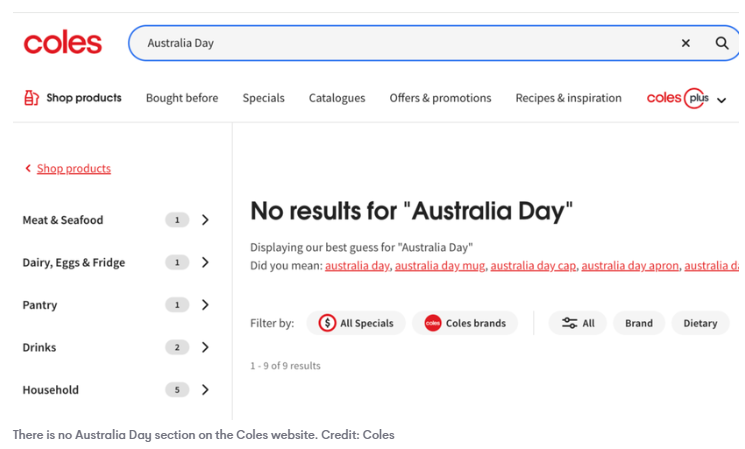Open Recipes & inspiration

568,98
